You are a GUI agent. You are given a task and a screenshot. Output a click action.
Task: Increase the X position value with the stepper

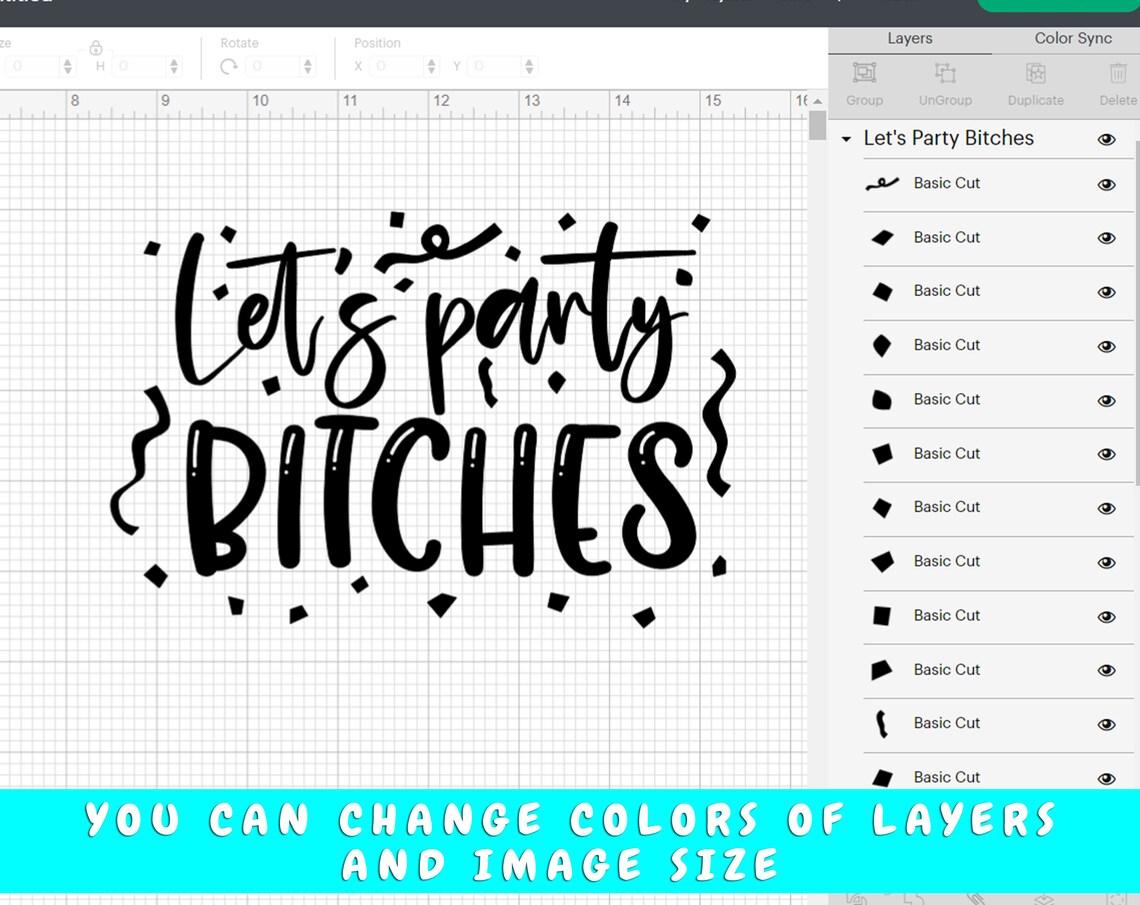(430, 61)
